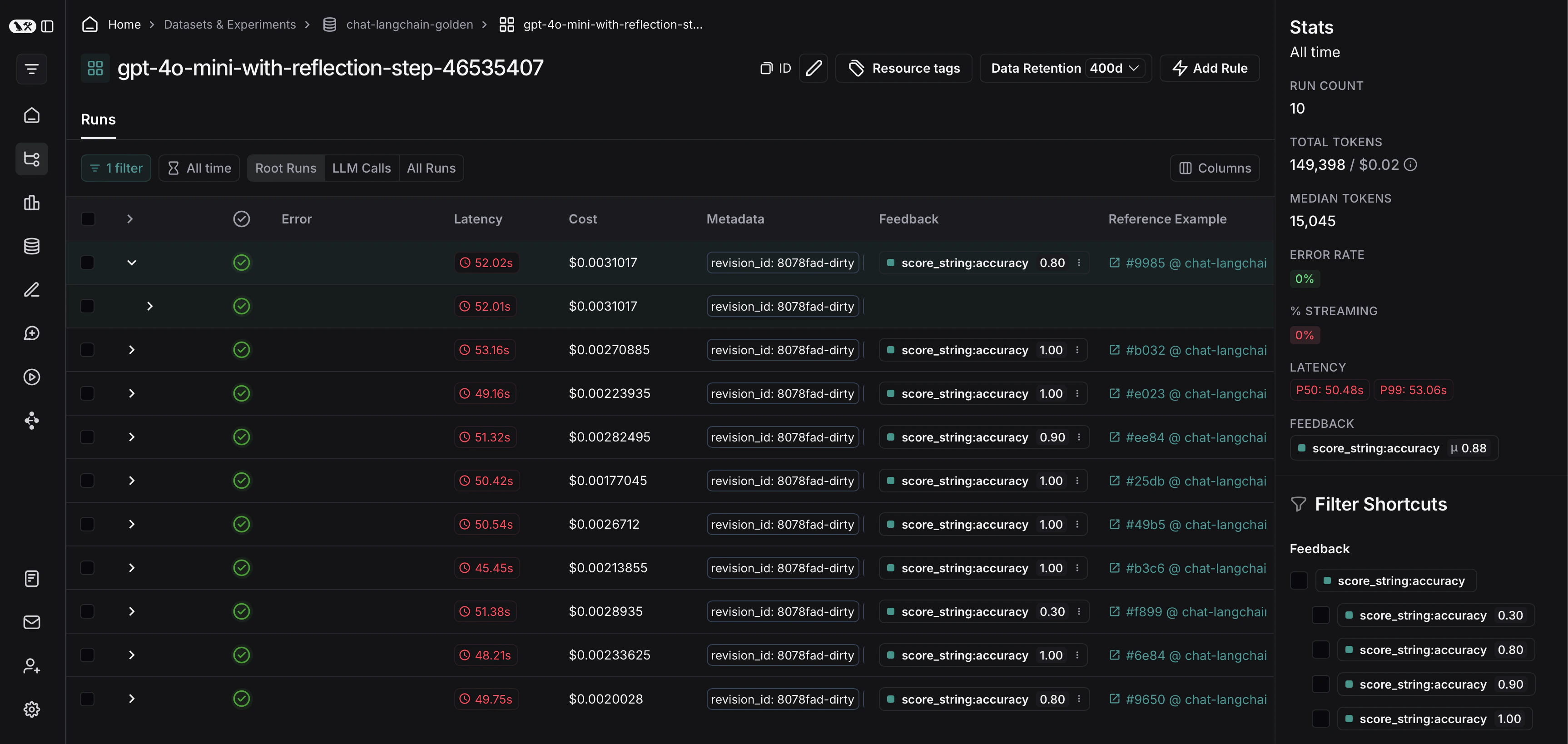Viewport: 1568px width, 744px height.
Task: Click the P50: 50.48s latency badge
Action: point(1330,390)
